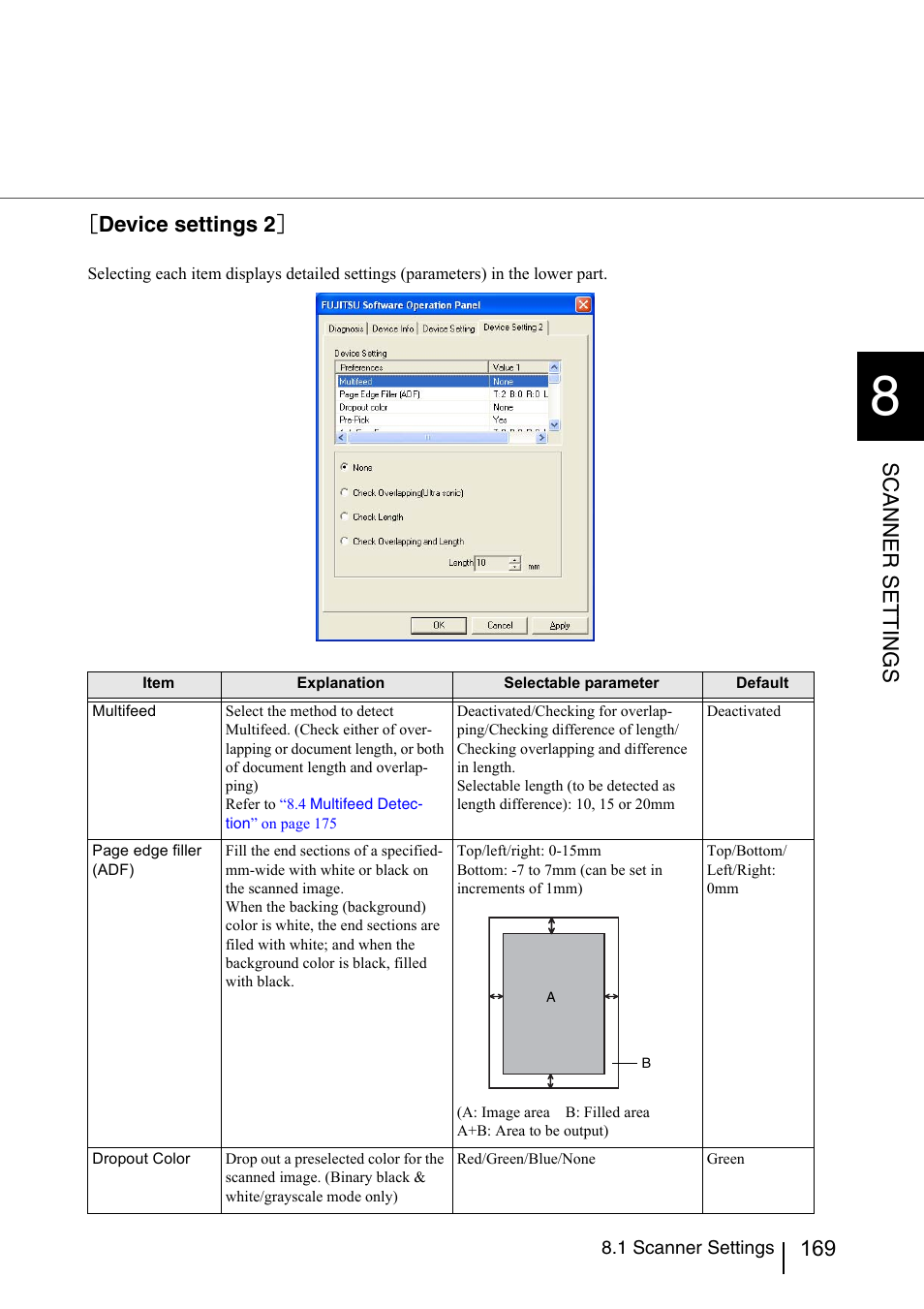Click the Device settings 2 heading

tap(187, 225)
